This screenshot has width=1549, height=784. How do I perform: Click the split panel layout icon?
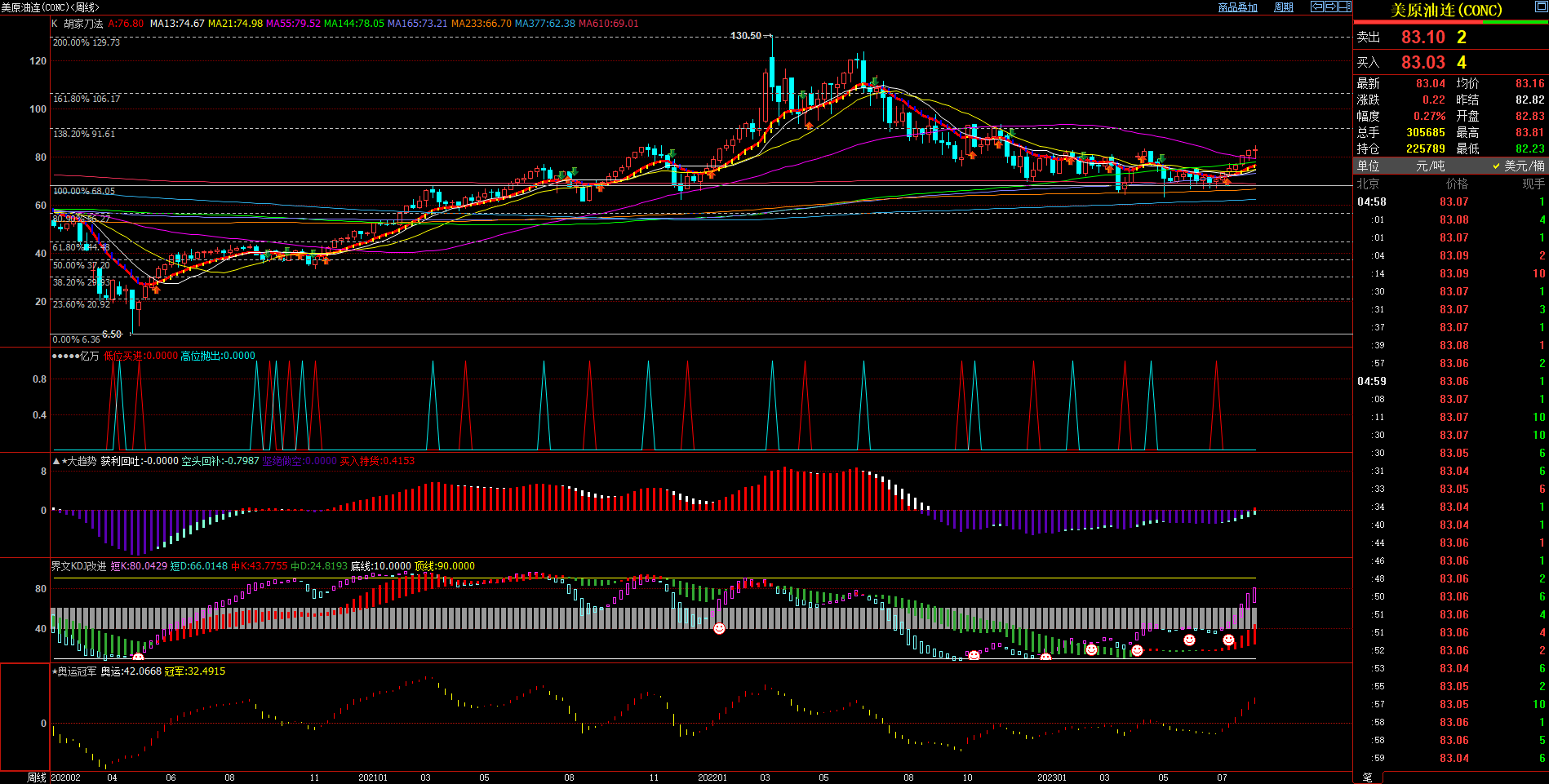(1344, 7)
